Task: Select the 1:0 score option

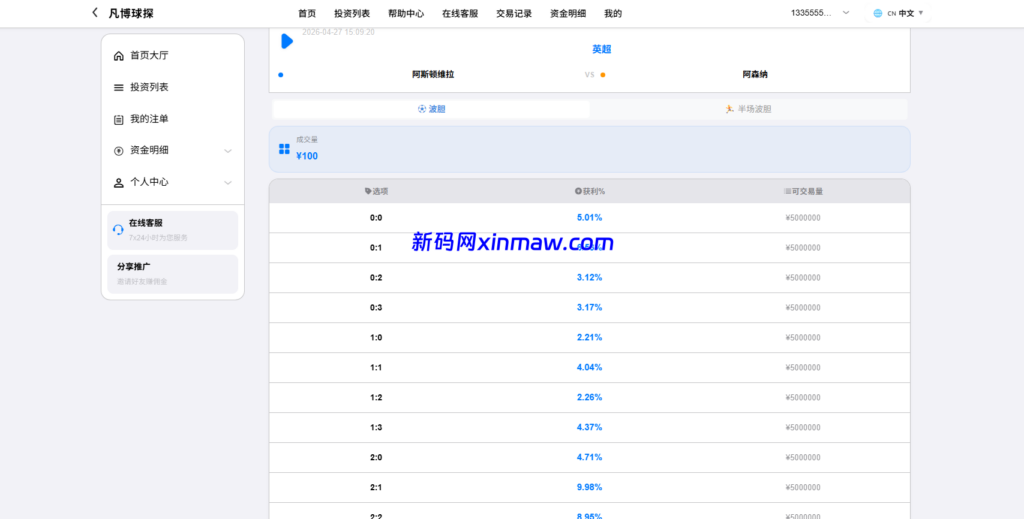Action: tap(376, 338)
